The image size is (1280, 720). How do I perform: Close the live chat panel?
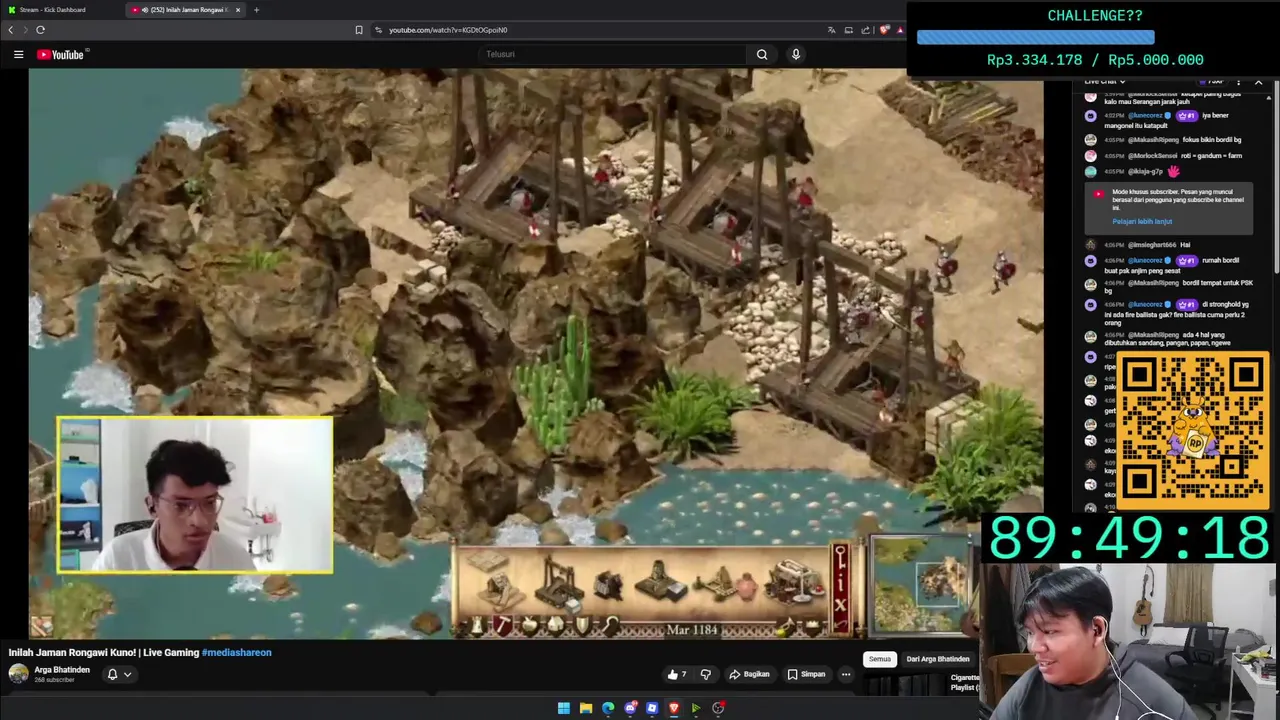(x=1258, y=81)
